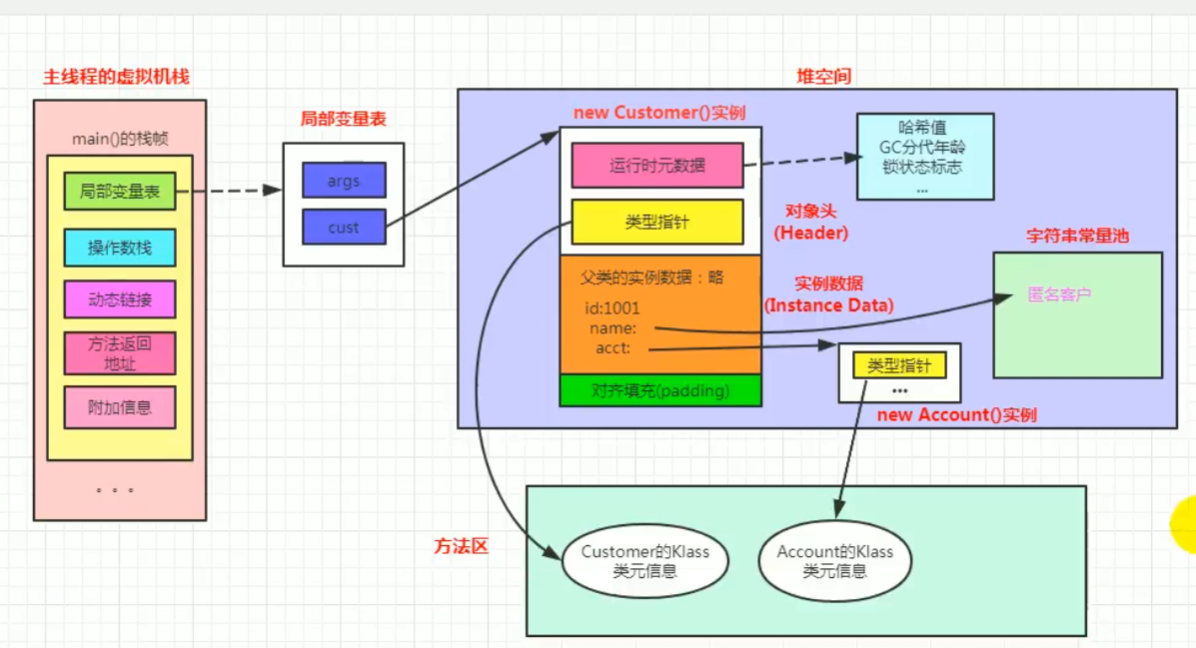The height and width of the screenshot is (648, 1196).
Task: Select the Customer的Klass类元信息 ellipse
Action: tap(645, 561)
